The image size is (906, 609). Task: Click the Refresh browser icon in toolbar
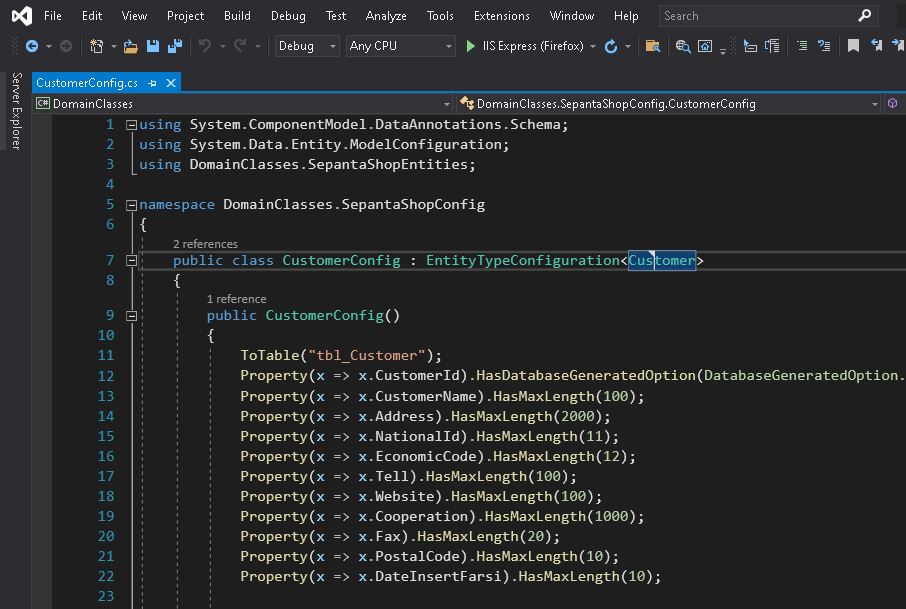611,46
